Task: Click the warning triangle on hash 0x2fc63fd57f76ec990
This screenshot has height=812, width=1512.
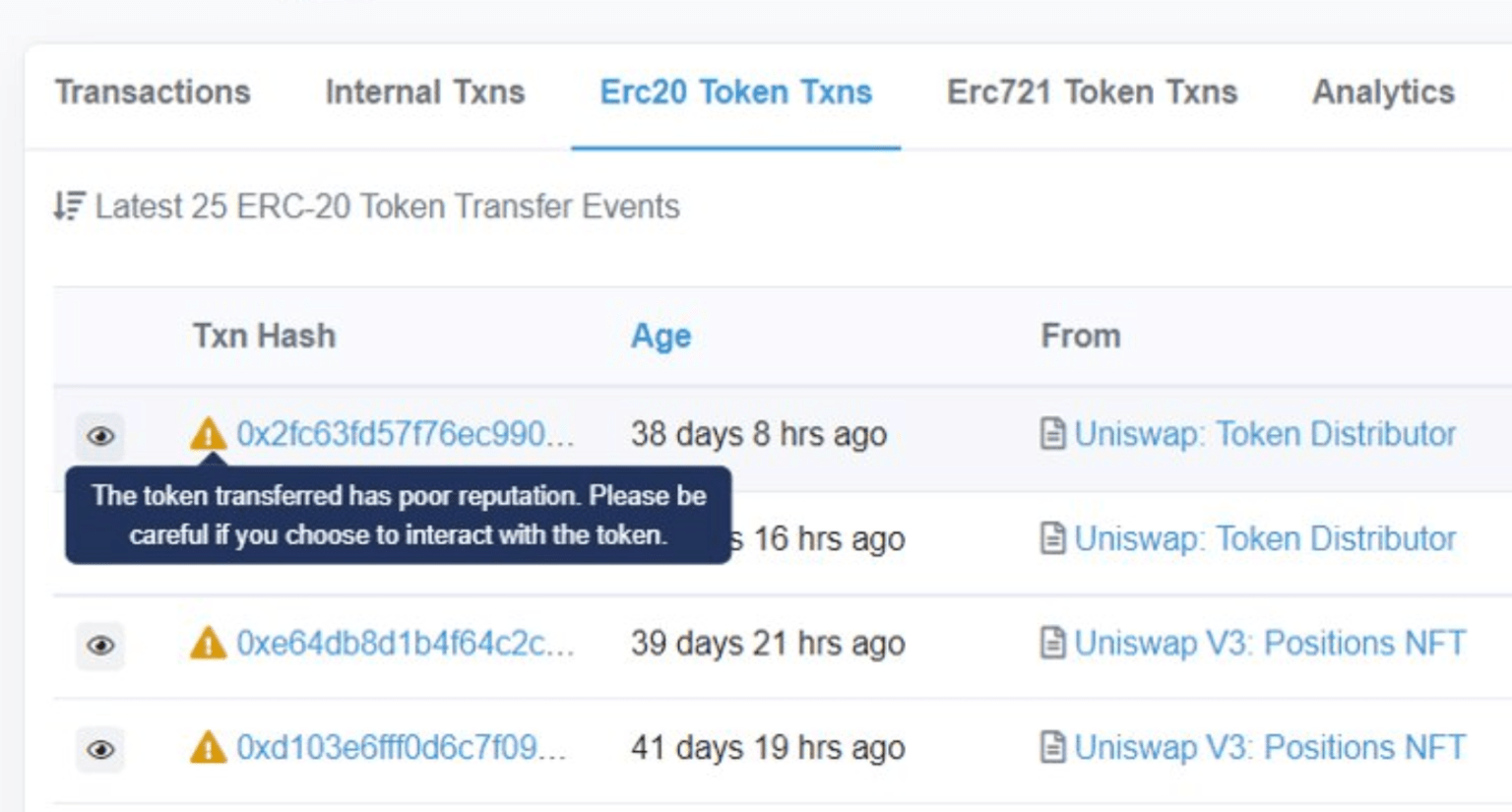Action: tap(210, 433)
